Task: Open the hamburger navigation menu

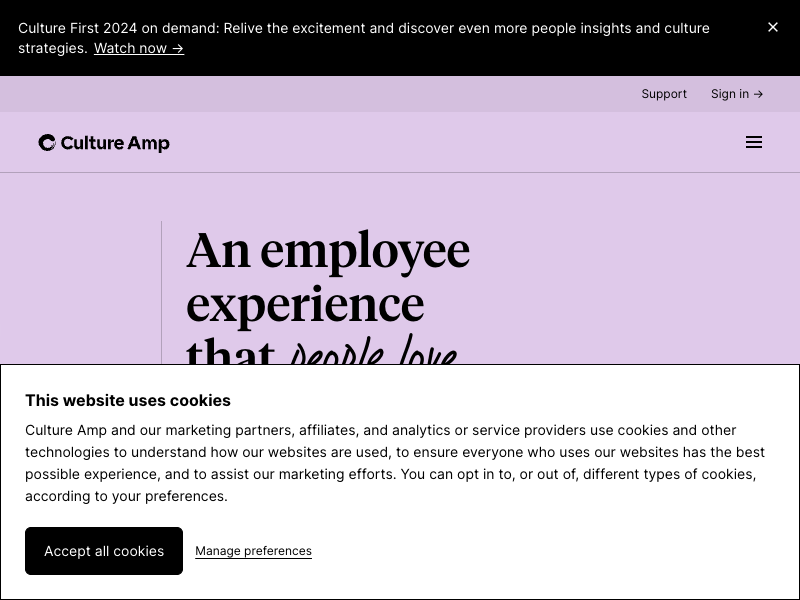Action: click(754, 142)
